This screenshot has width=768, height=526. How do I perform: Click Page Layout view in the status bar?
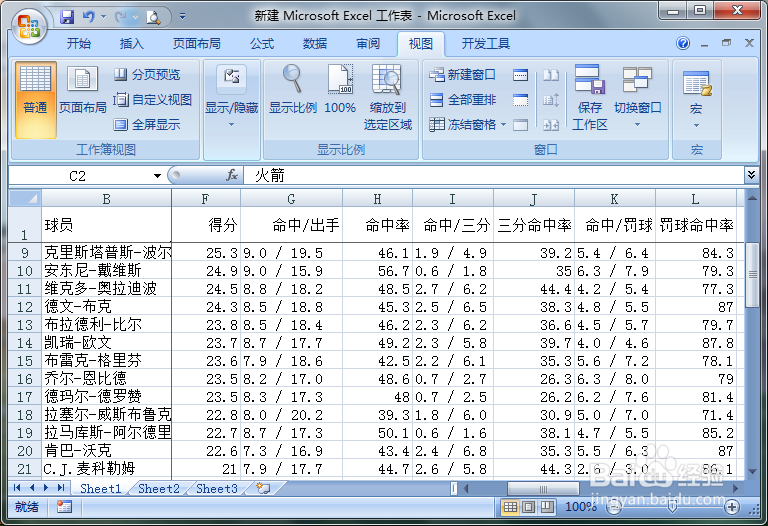tap(528, 507)
